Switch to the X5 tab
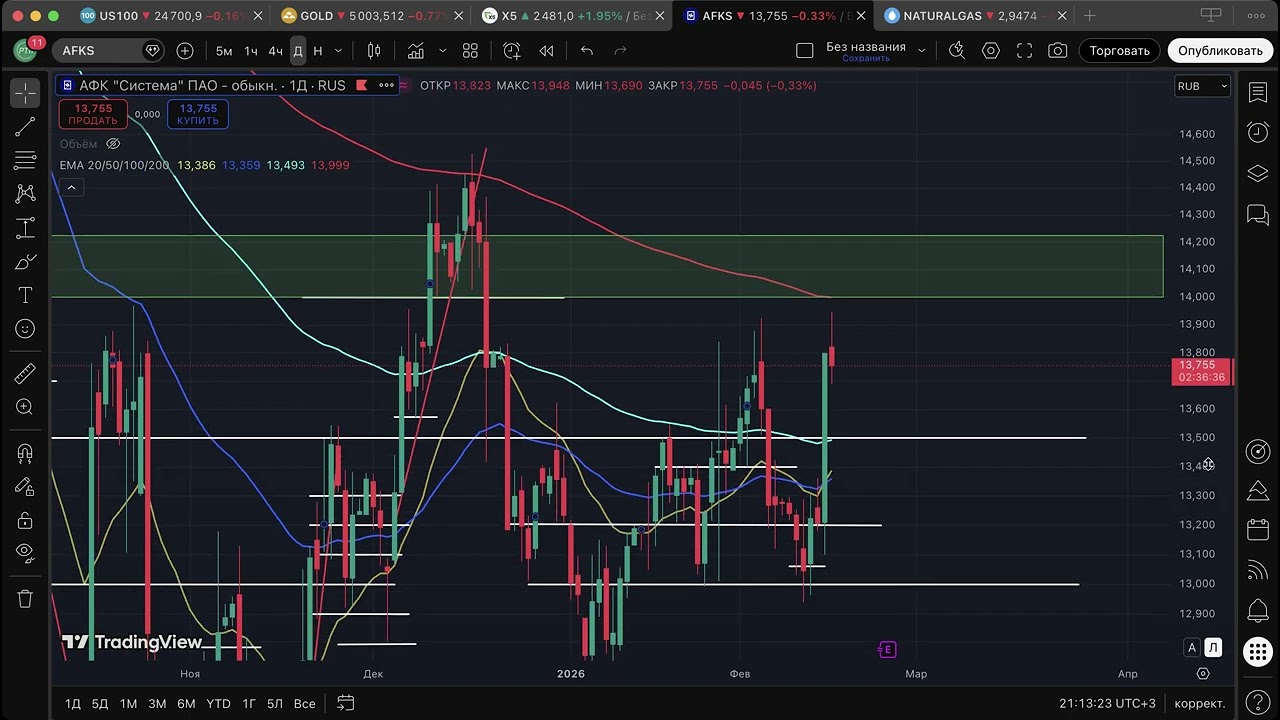The width and height of the screenshot is (1280, 720). (570, 16)
